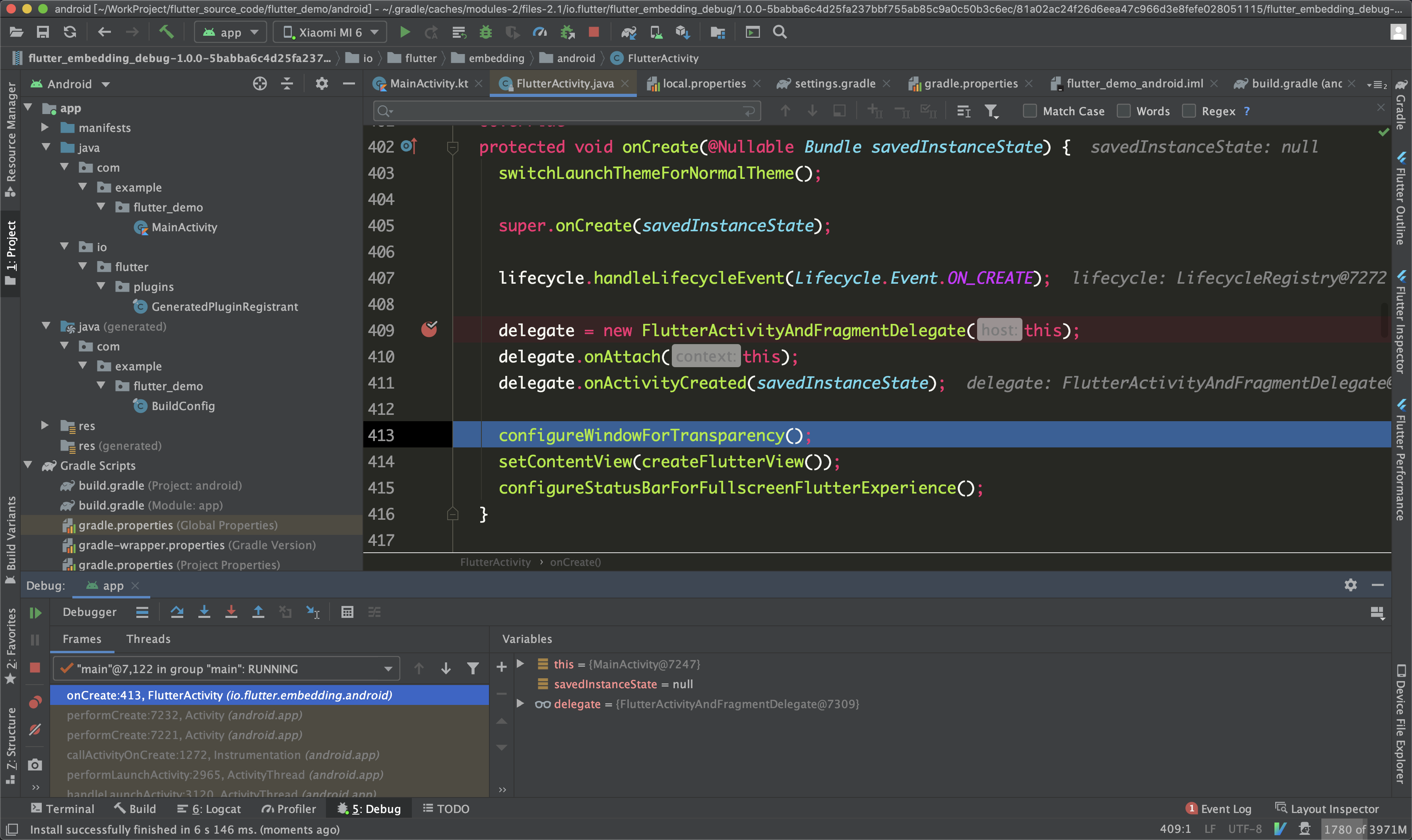
Task: Stop the running application
Action: [594, 32]
